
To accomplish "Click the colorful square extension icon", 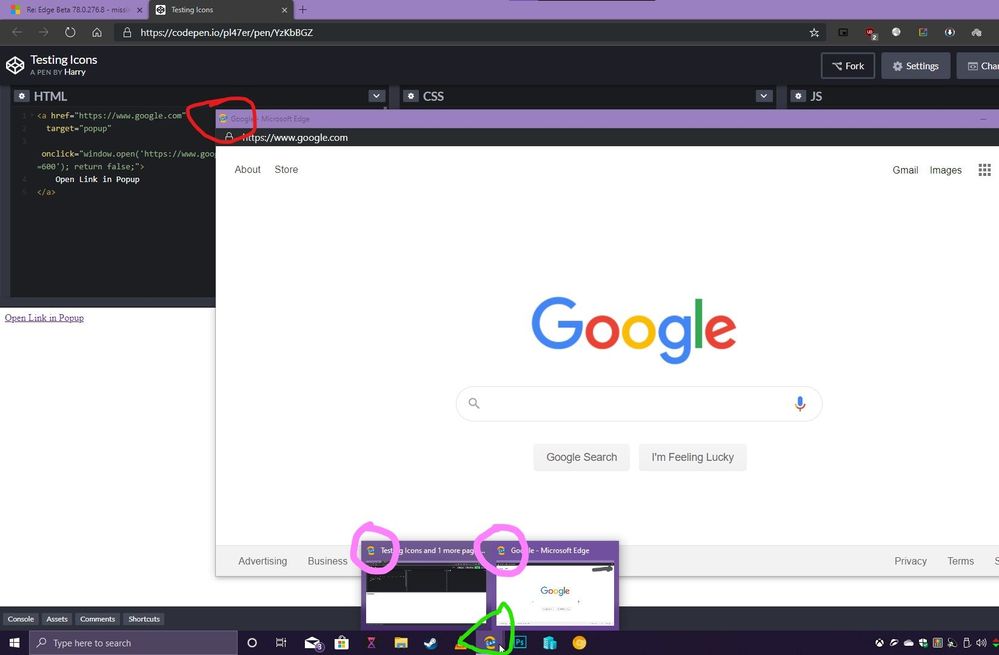I will 923,32.
